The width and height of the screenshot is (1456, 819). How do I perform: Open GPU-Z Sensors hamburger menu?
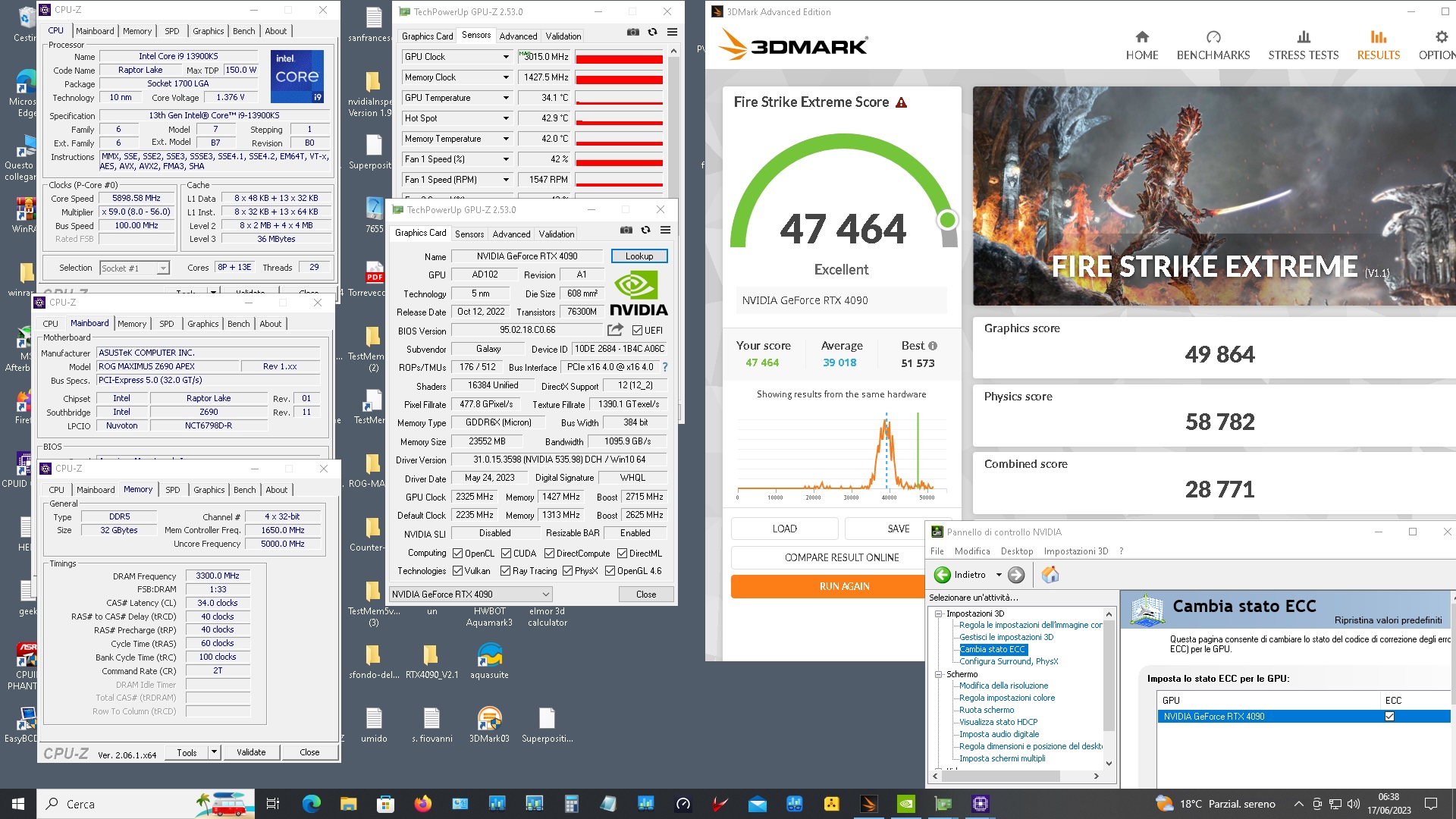(x=672, y=33)
